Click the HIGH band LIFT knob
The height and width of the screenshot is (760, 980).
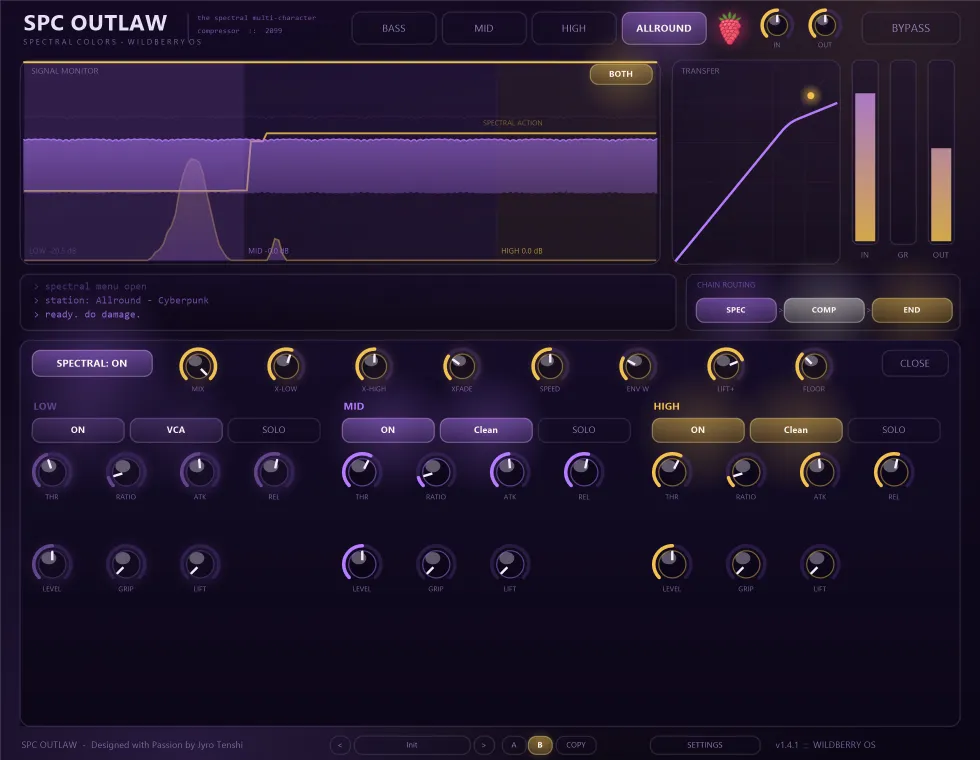819,564
